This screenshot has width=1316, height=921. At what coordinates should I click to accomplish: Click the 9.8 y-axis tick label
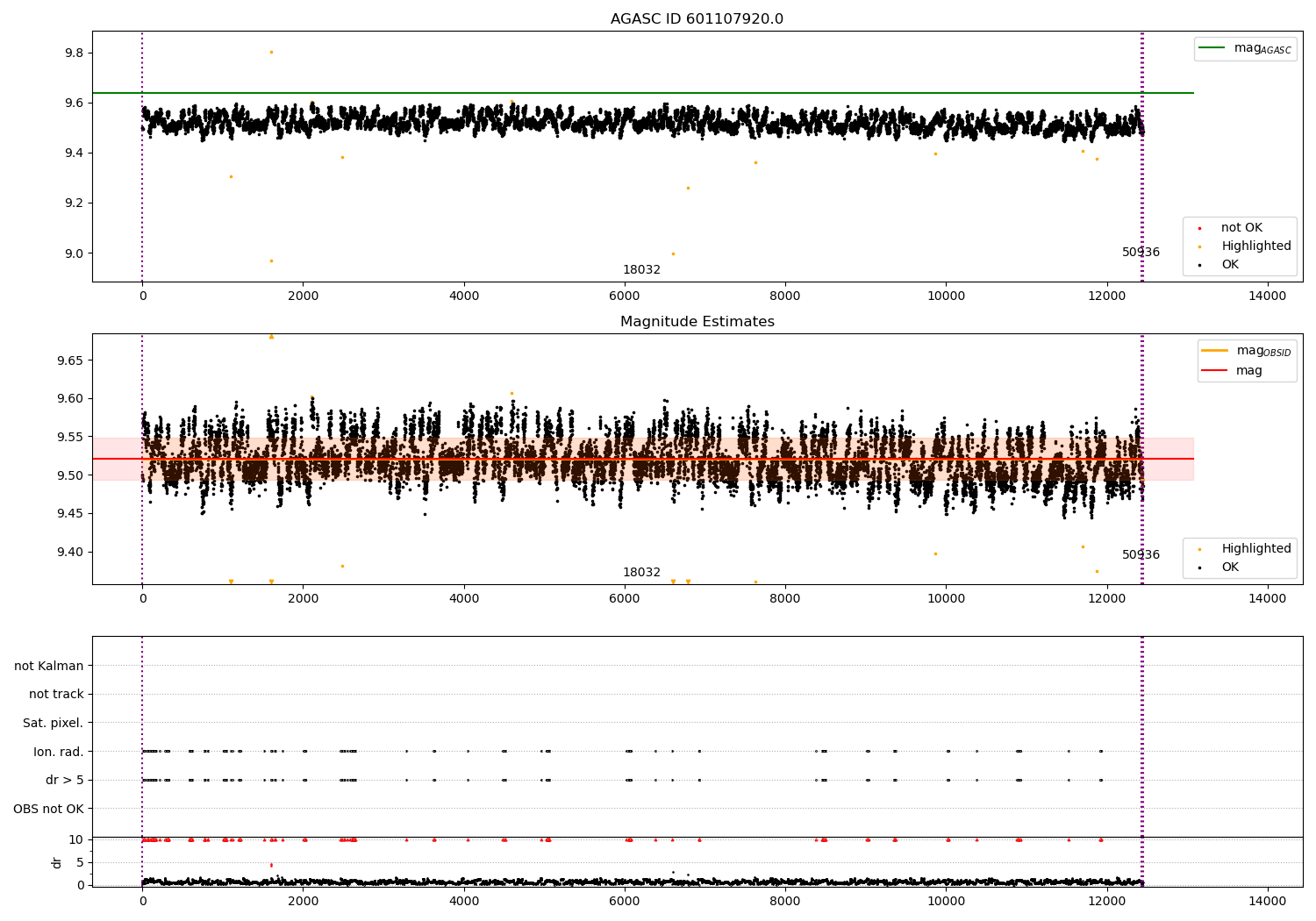(74, 54)
